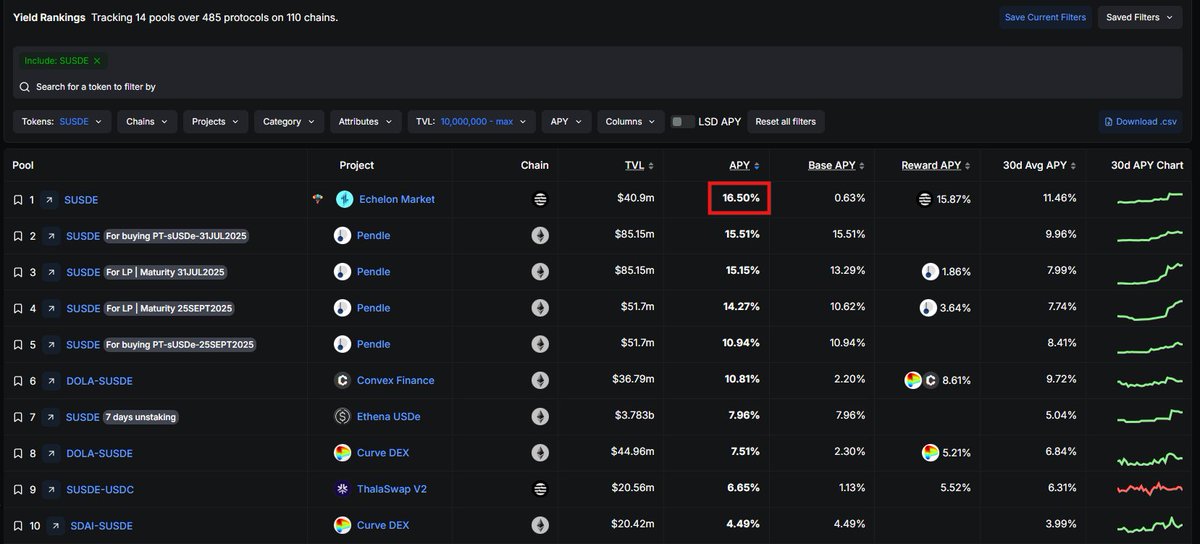Sort table by 30d Avg APY column
This screenshot has height=544, width=1200.
(1040, 165)
